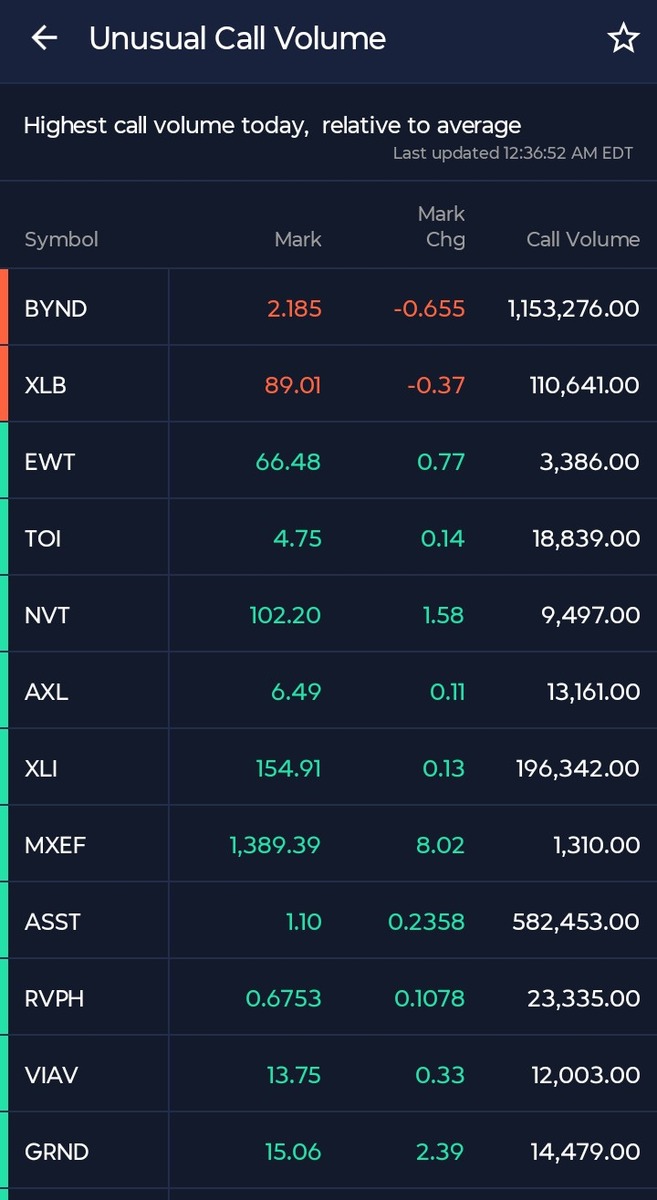Select the NVT row

tap(47, 615)
